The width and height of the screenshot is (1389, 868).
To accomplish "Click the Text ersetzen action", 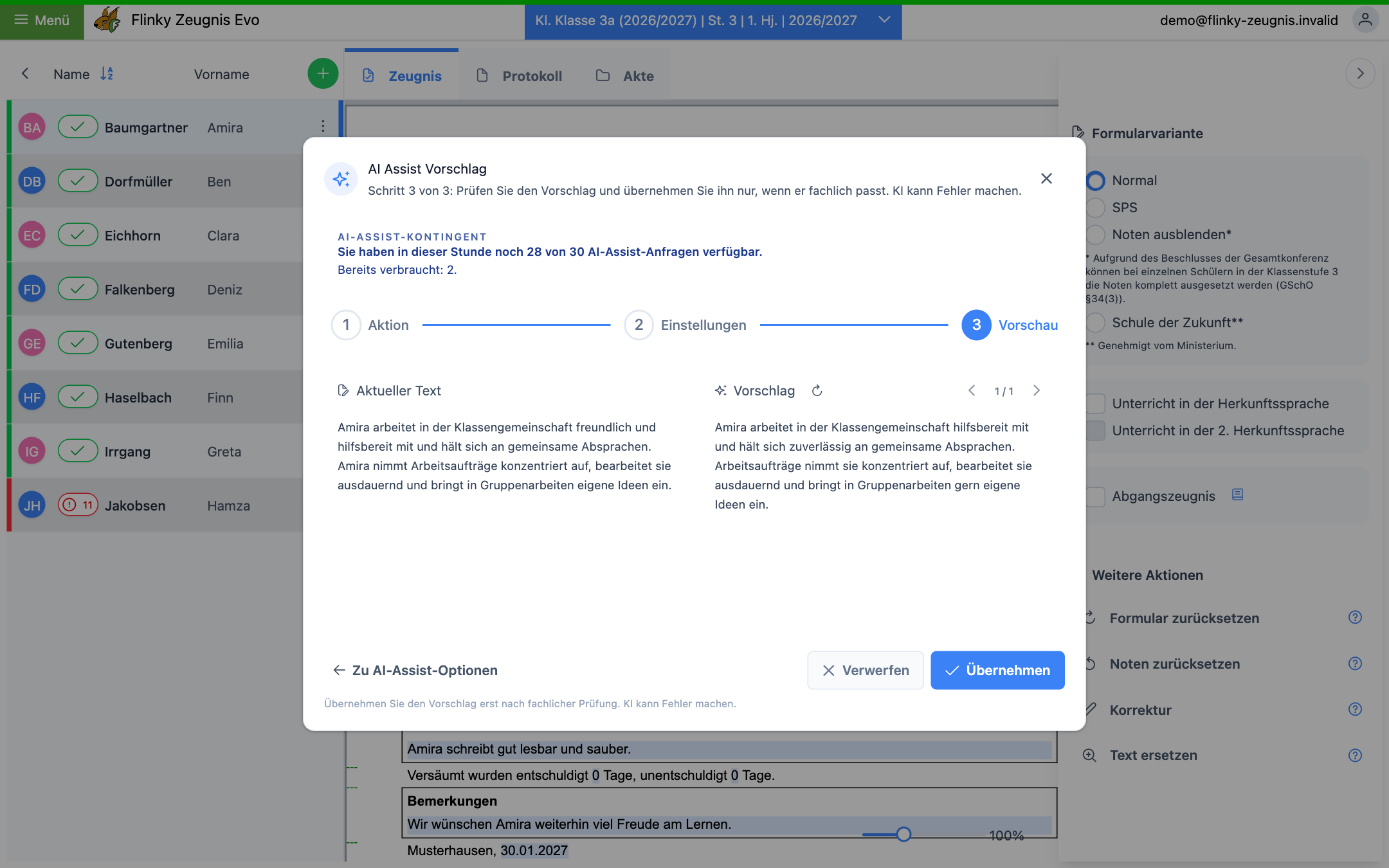I will (1153, 755).
